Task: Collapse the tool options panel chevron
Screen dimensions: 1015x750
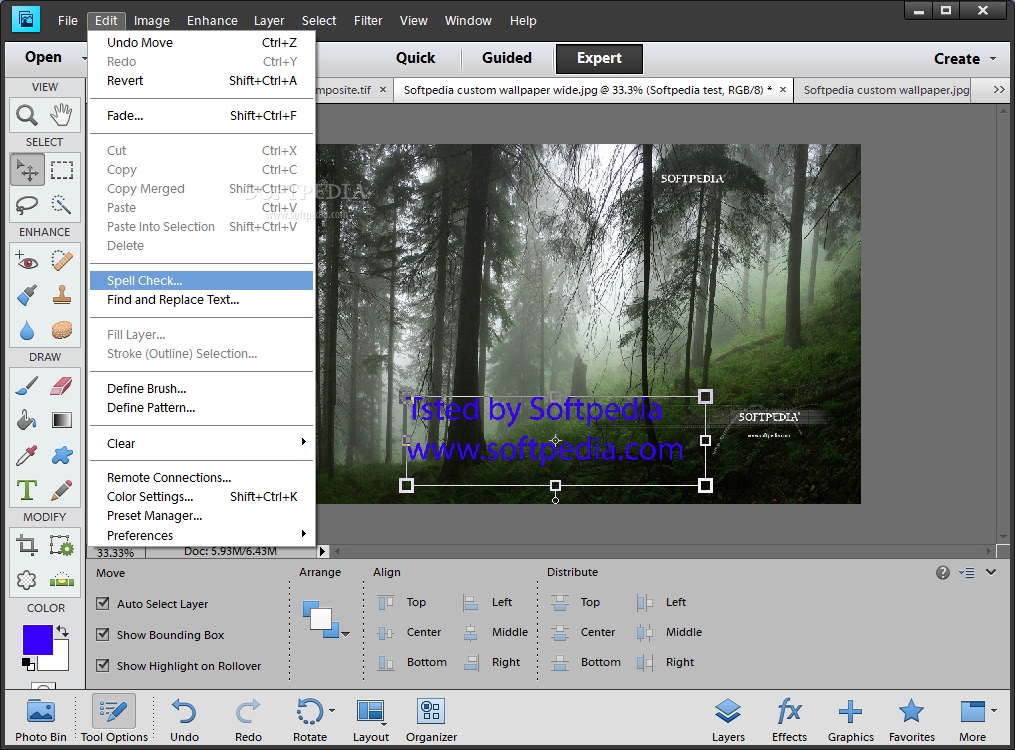Action: coord(991,572)
